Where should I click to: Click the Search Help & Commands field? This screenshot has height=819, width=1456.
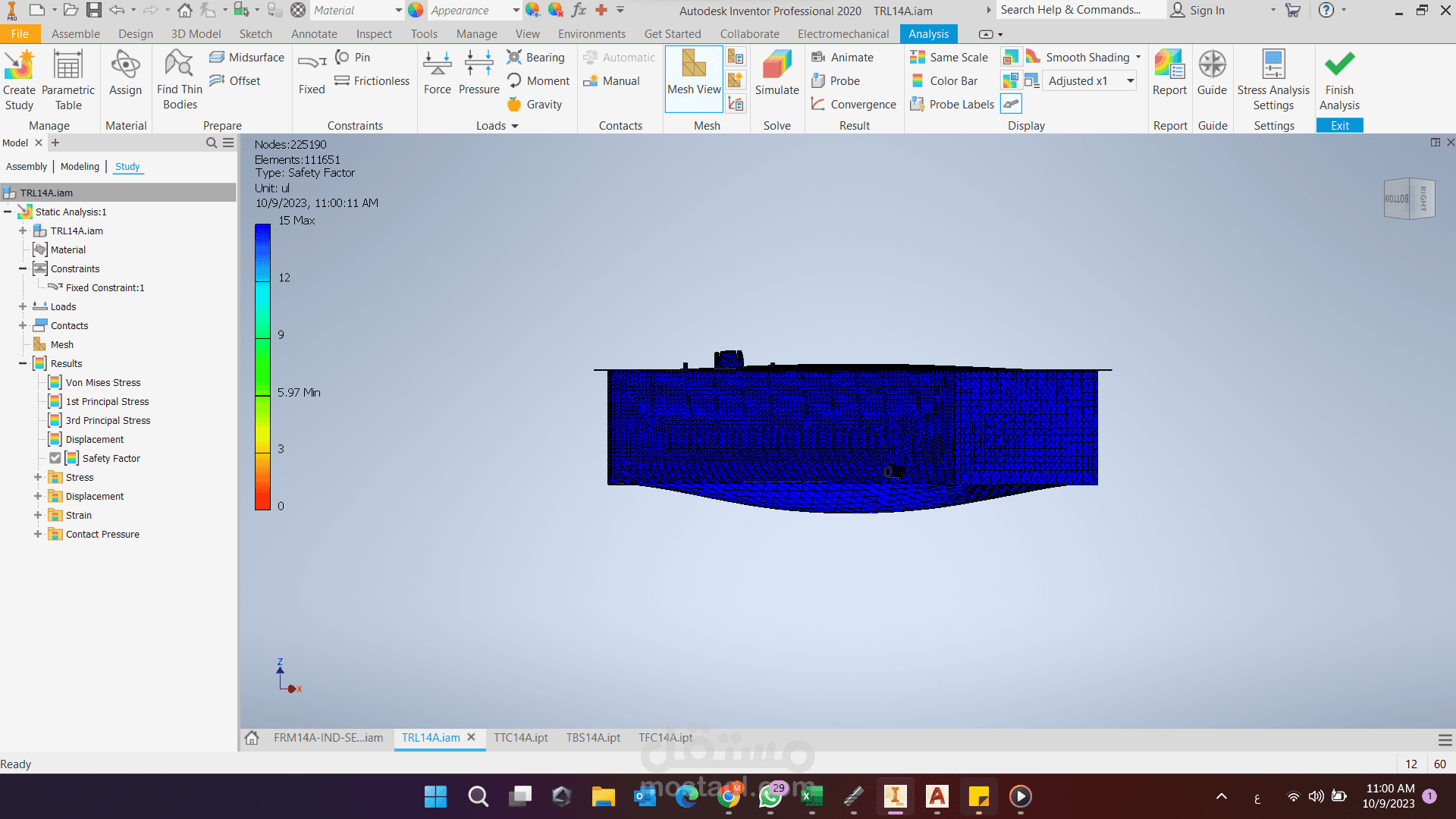(x=1077, y=10)
